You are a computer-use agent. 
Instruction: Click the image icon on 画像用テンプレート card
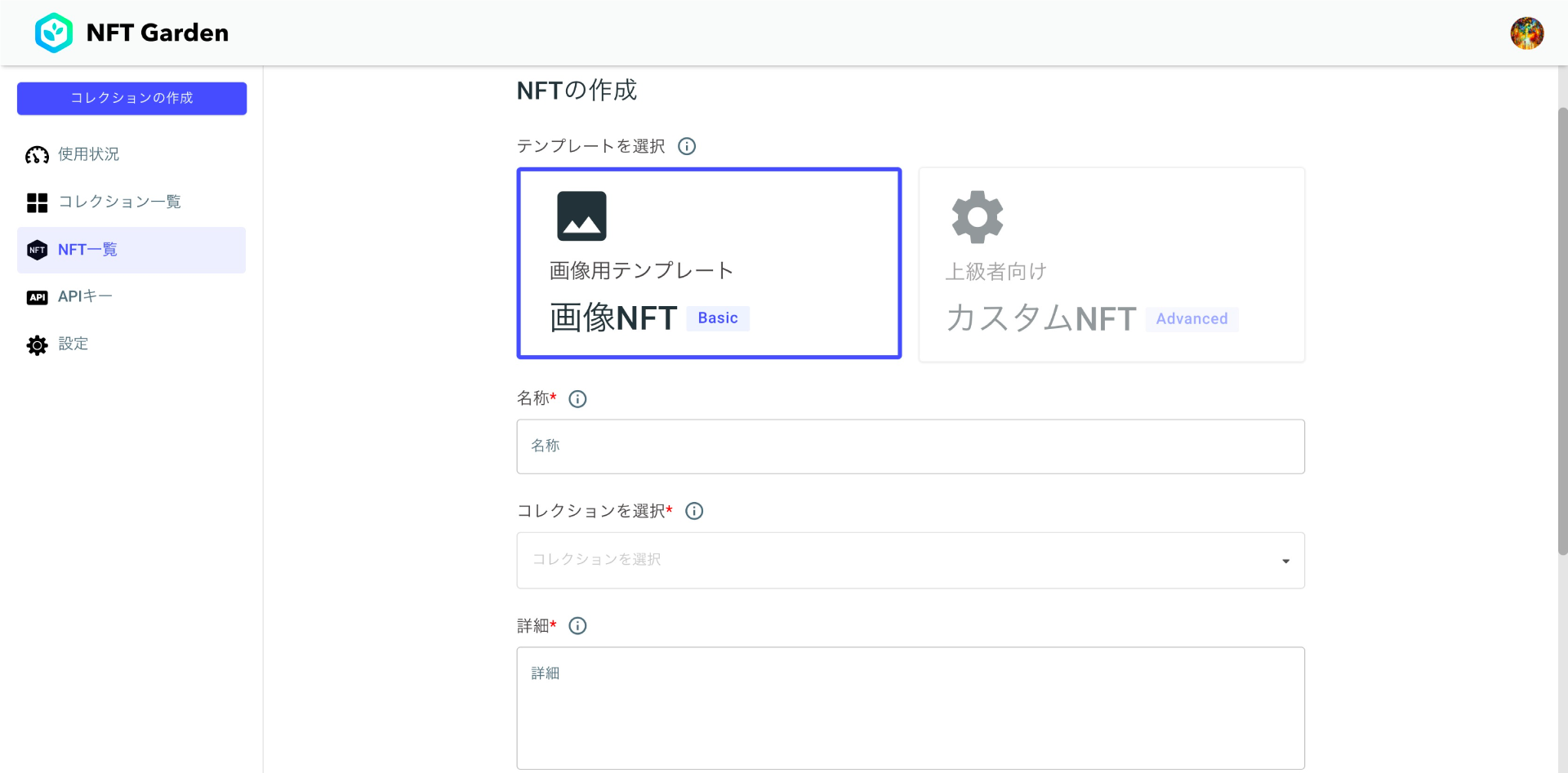[581, 215]
